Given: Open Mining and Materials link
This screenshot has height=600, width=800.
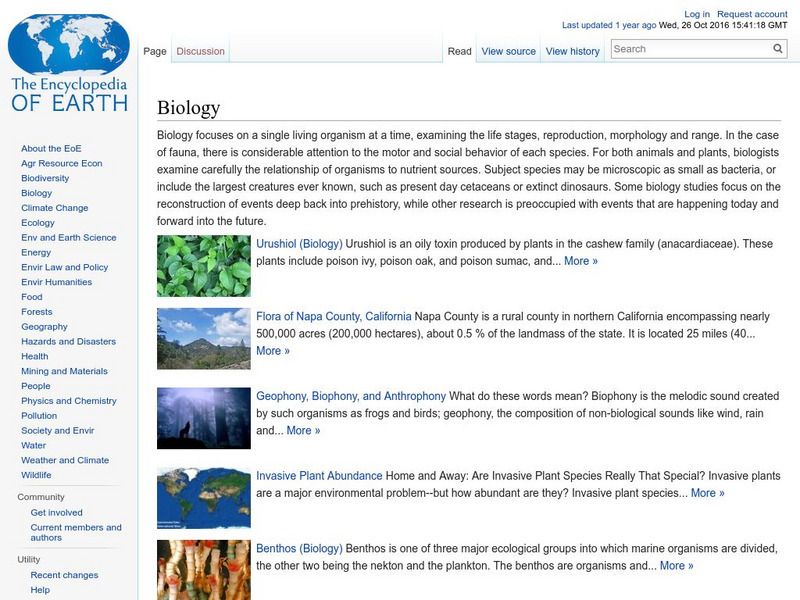Looking at the screenshot, I should coord(64,371).
